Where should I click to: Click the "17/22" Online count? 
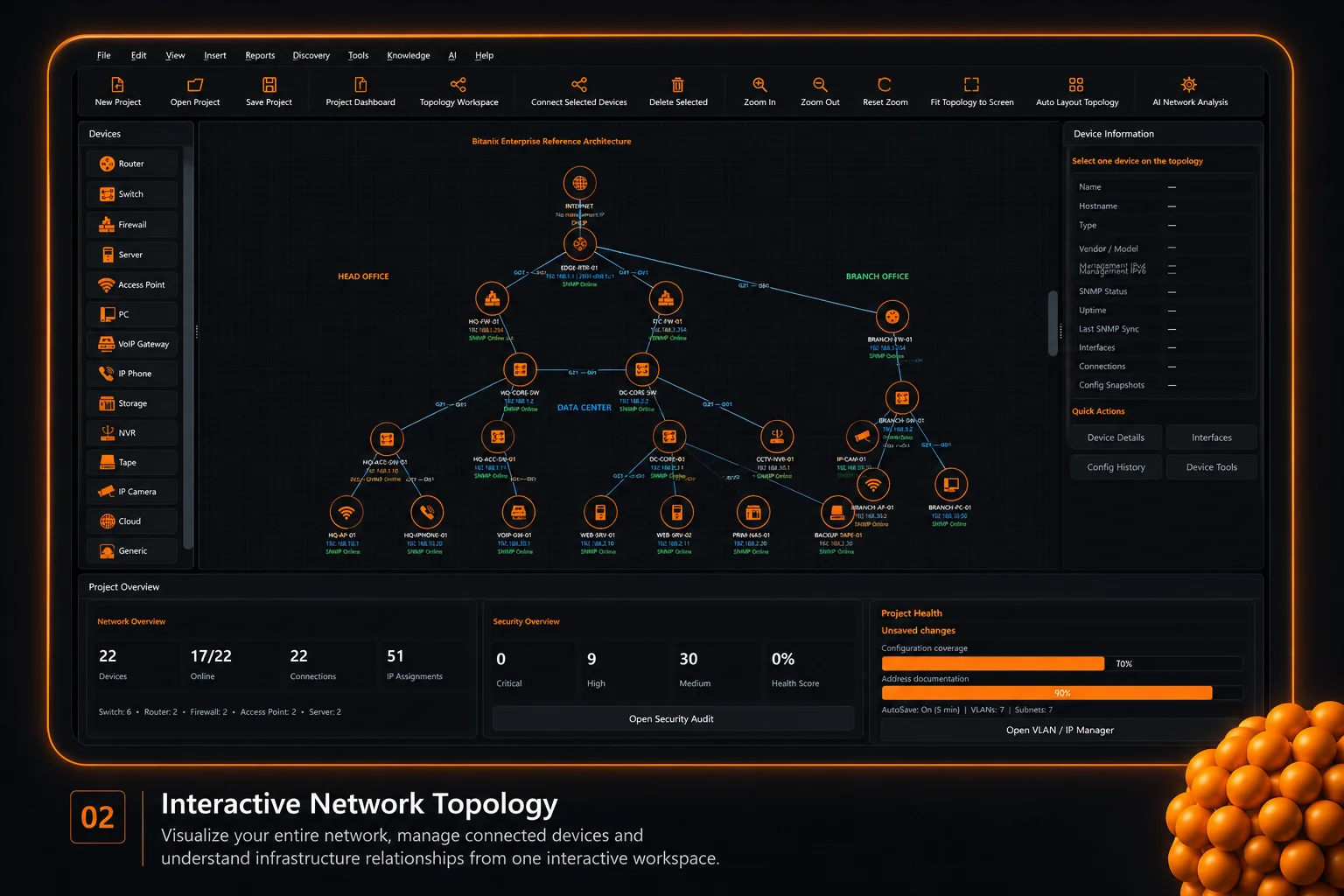click(x=211, y=656)
